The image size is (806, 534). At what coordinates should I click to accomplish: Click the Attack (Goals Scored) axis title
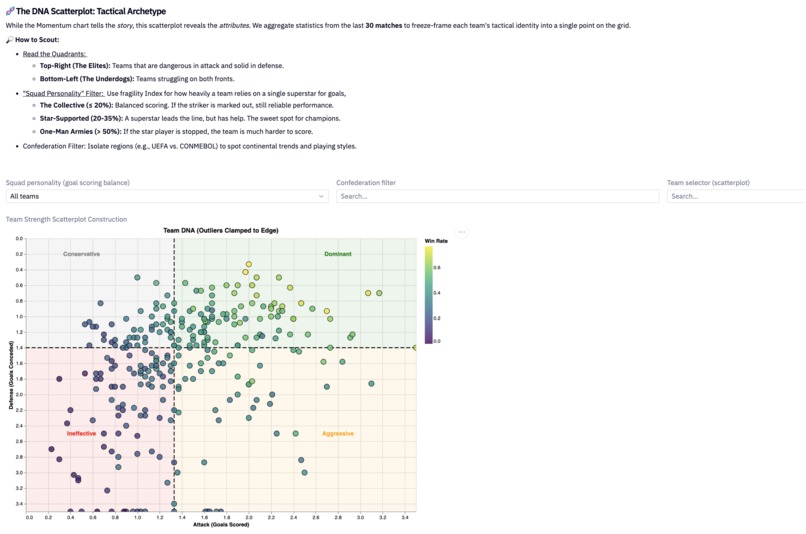pos(221,525)
